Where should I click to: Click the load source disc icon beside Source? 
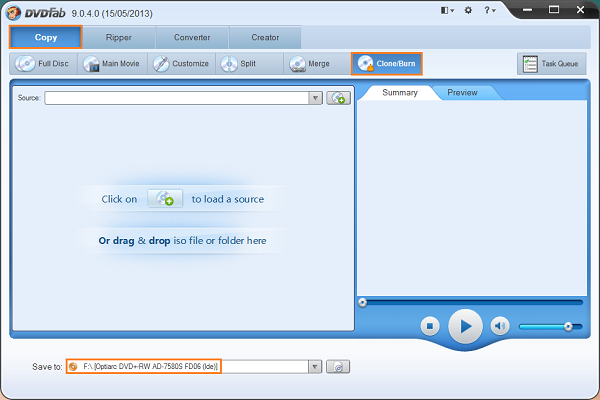pyautogui.click(x=338, y=98)
